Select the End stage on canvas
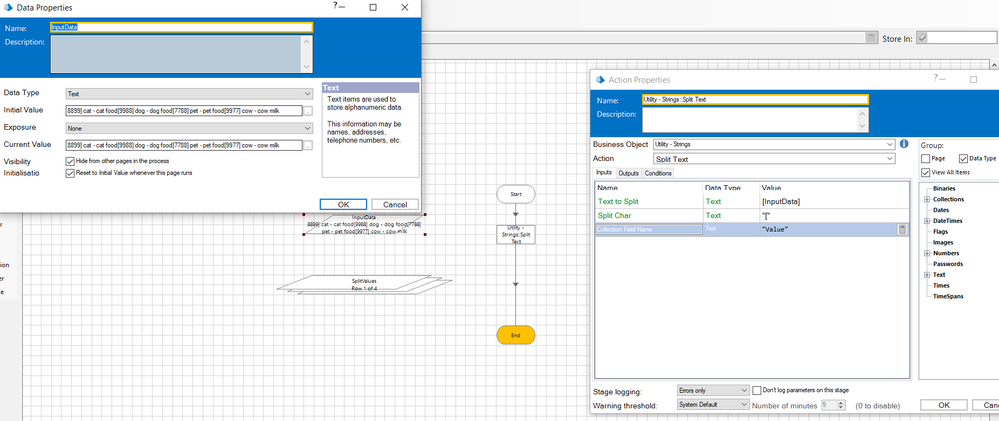999x421 pixels. 515,335
